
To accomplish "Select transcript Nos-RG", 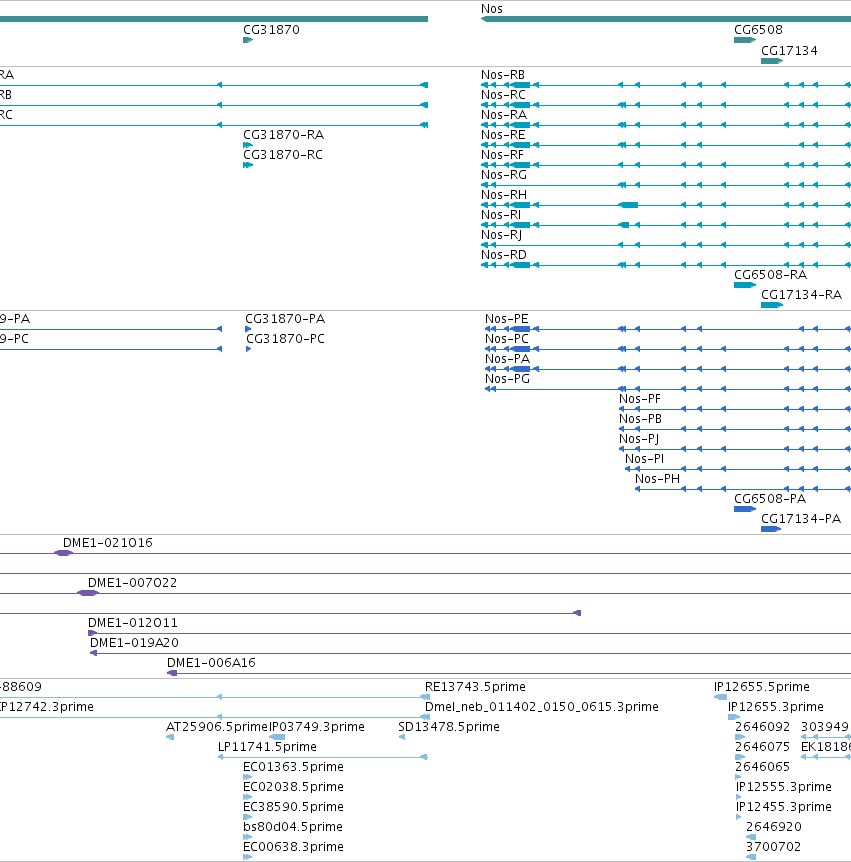I will tap(504, 175).
